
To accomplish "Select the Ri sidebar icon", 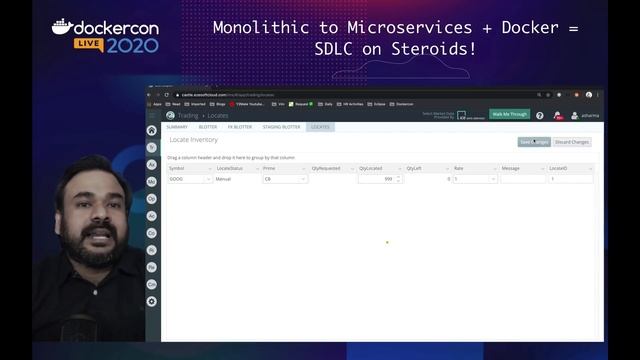I will 151,250.
